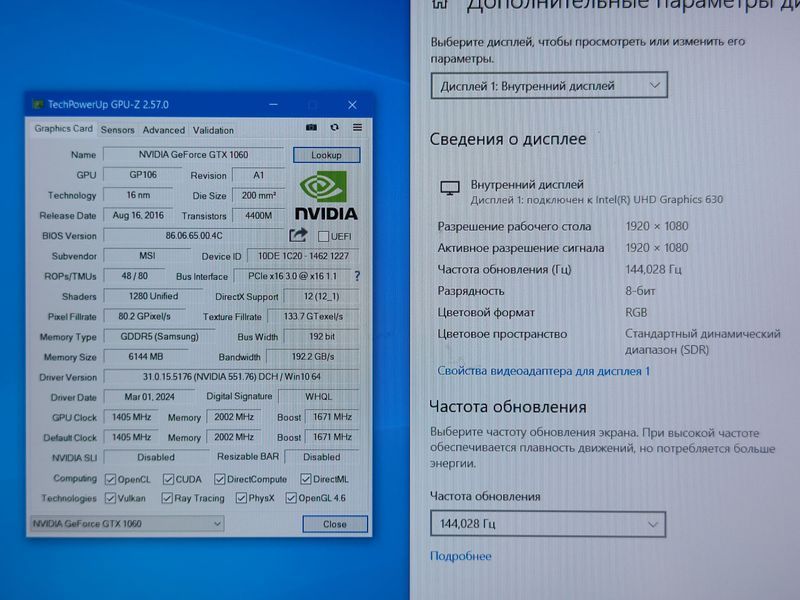Click the Shaders field 1280 Unified
Screen dimensions: 800x600
153,296
